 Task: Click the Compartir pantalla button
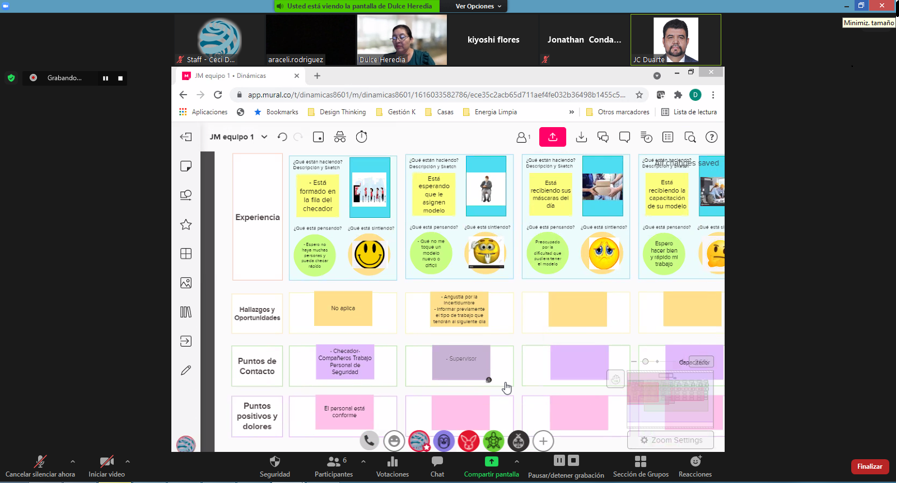tap(491, 466)
